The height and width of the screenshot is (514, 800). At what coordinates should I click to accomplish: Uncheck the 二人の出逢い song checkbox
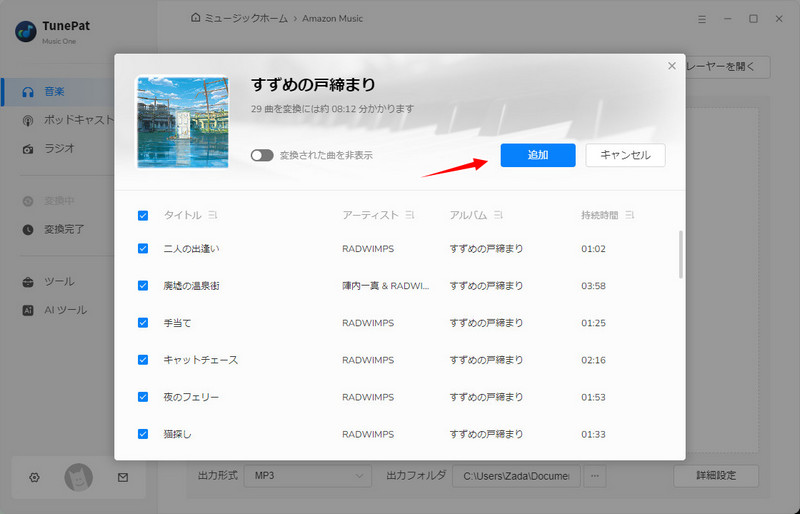click(143, 248)
